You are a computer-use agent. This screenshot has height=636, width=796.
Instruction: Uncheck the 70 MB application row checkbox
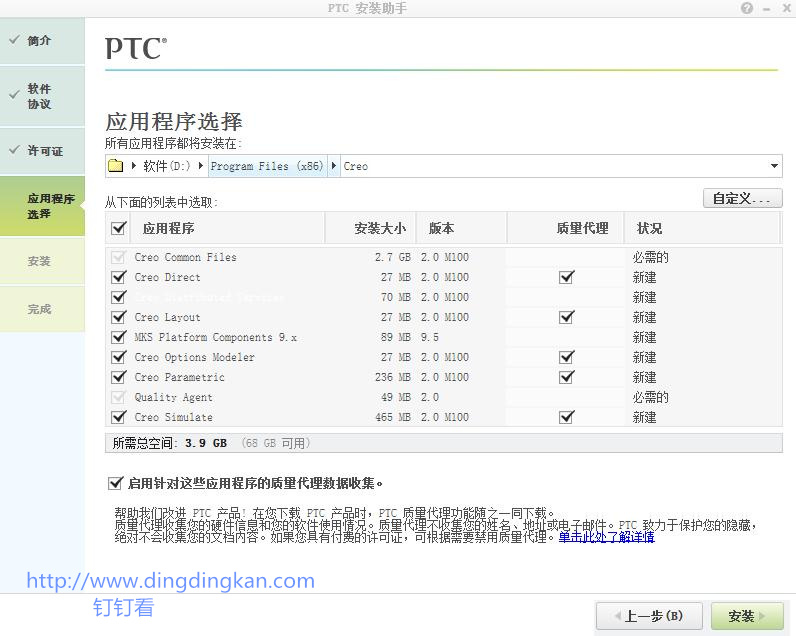[118, 297]
